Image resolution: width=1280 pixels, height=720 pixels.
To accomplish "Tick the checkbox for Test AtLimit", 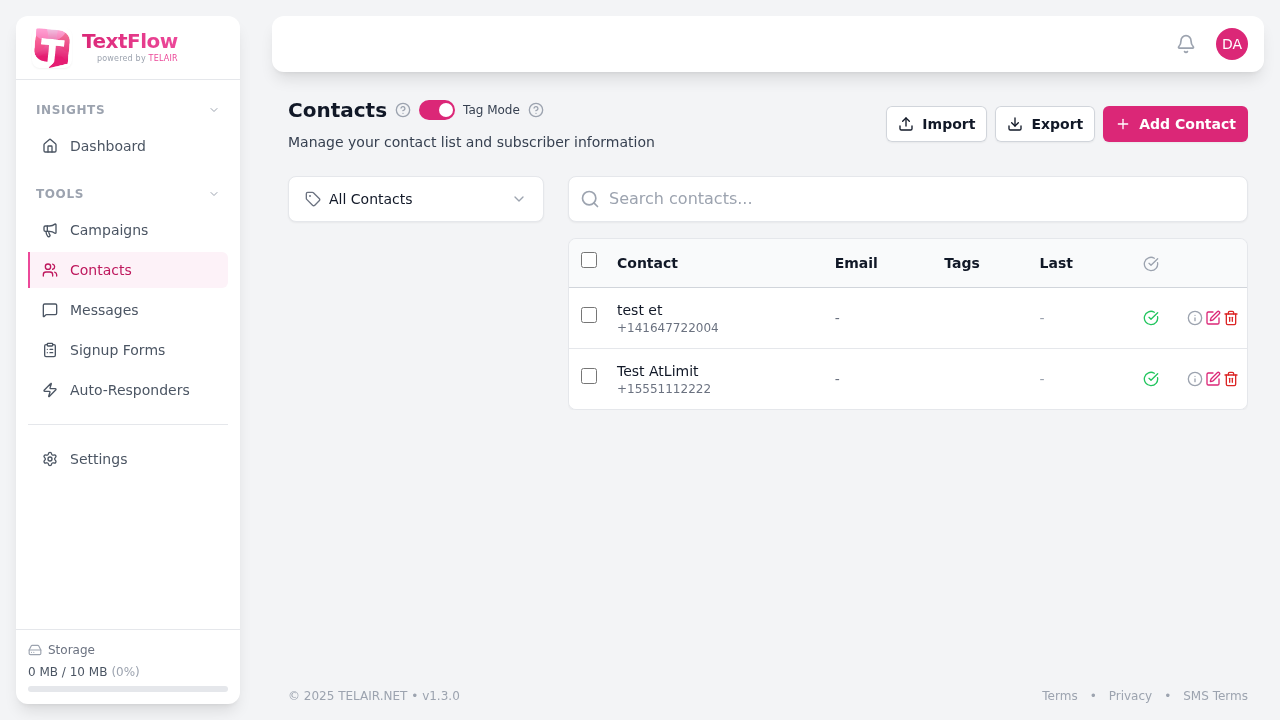I will tap(589, 376).
